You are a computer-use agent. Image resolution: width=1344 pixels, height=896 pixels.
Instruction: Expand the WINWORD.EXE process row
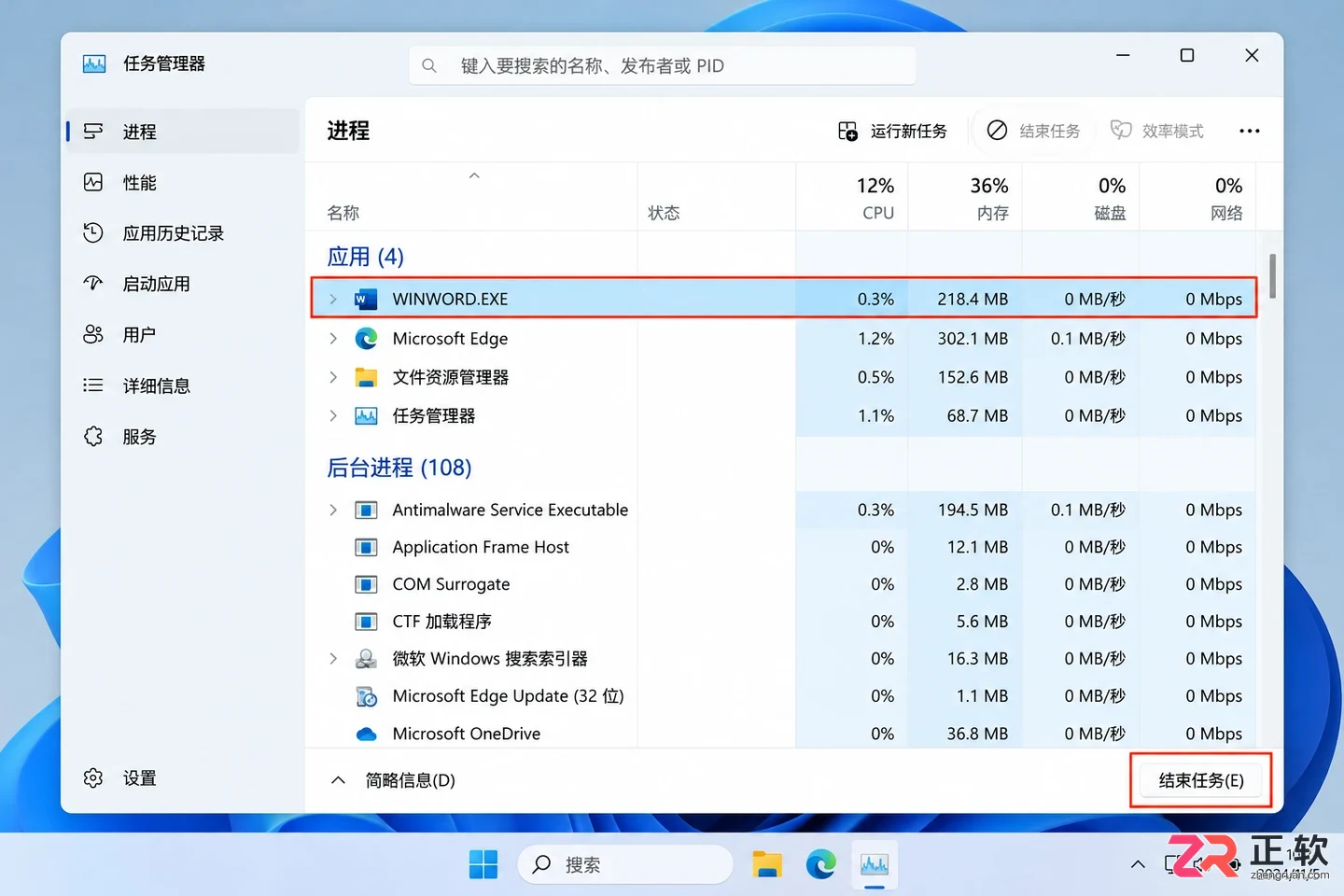[333, 299]
